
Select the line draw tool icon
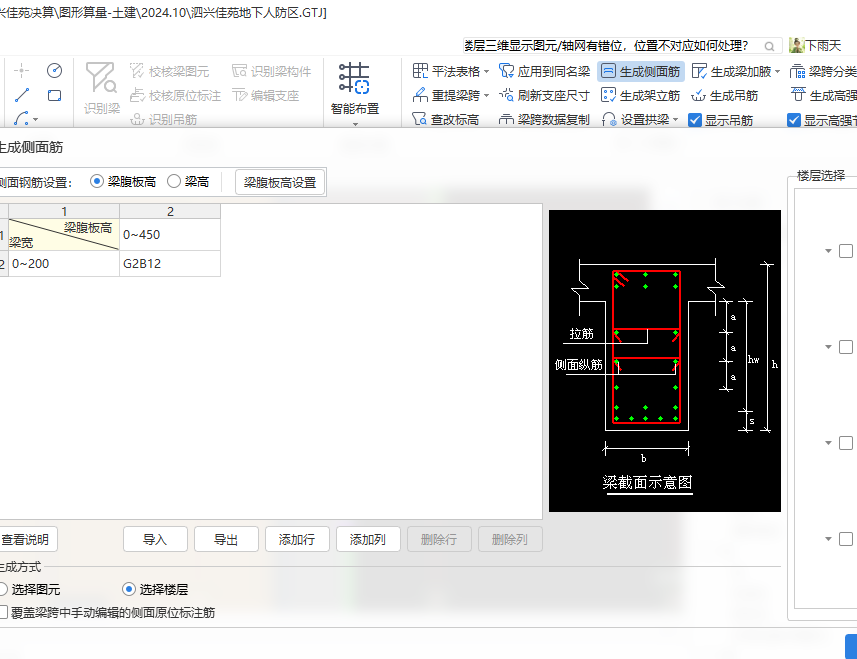click(x=22, y=95)
